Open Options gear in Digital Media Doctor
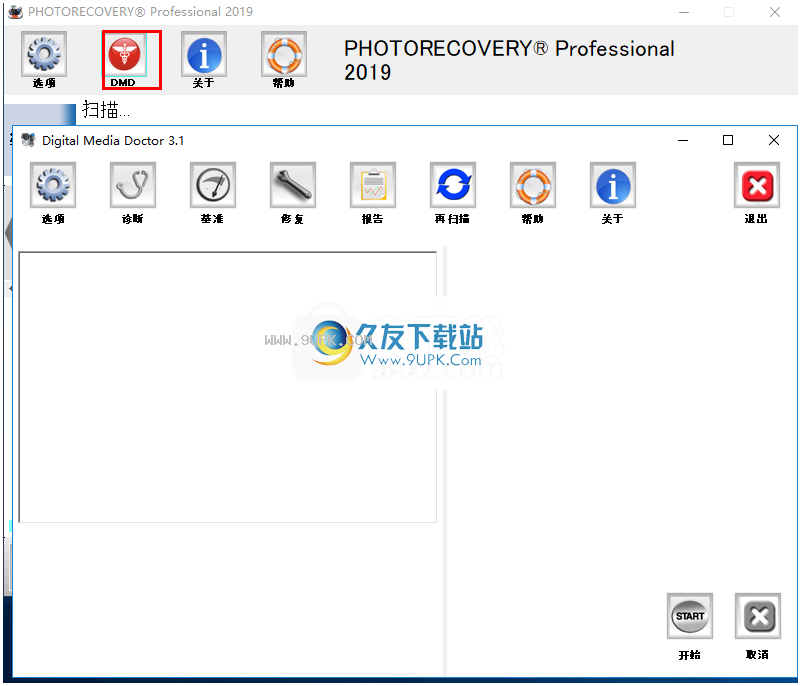The image size is (801, 686). coord(53,185)
